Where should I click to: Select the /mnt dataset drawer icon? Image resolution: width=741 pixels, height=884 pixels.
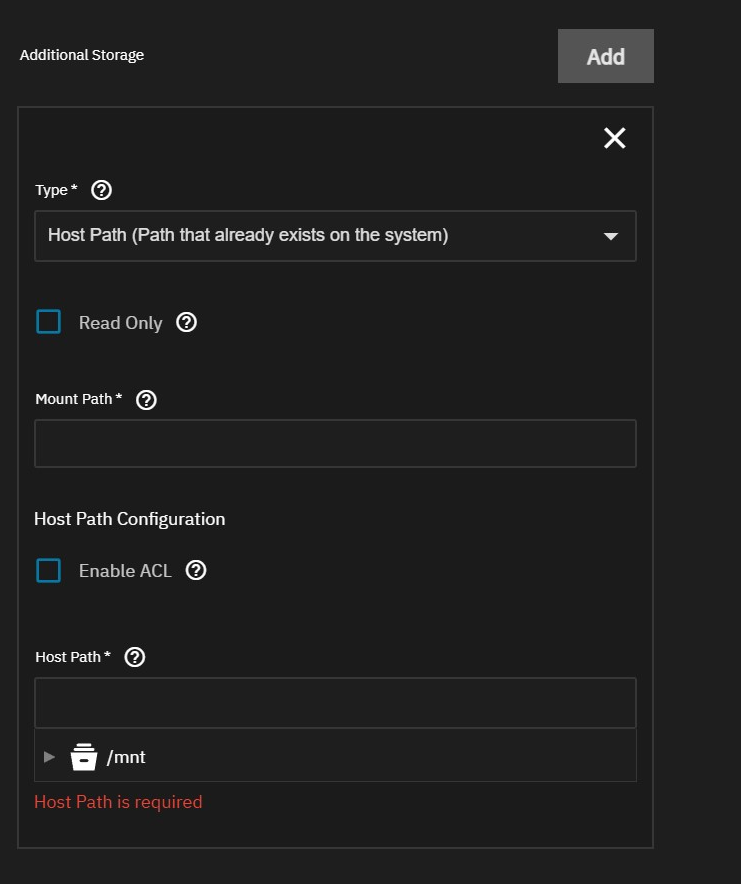[x=83, y=757]
